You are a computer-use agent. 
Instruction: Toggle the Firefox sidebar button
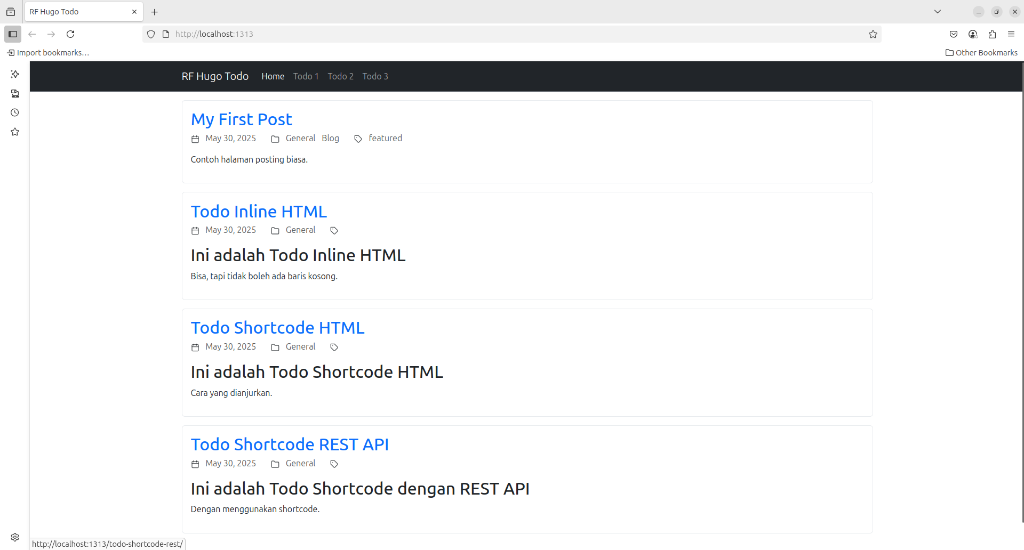(12, 34)
